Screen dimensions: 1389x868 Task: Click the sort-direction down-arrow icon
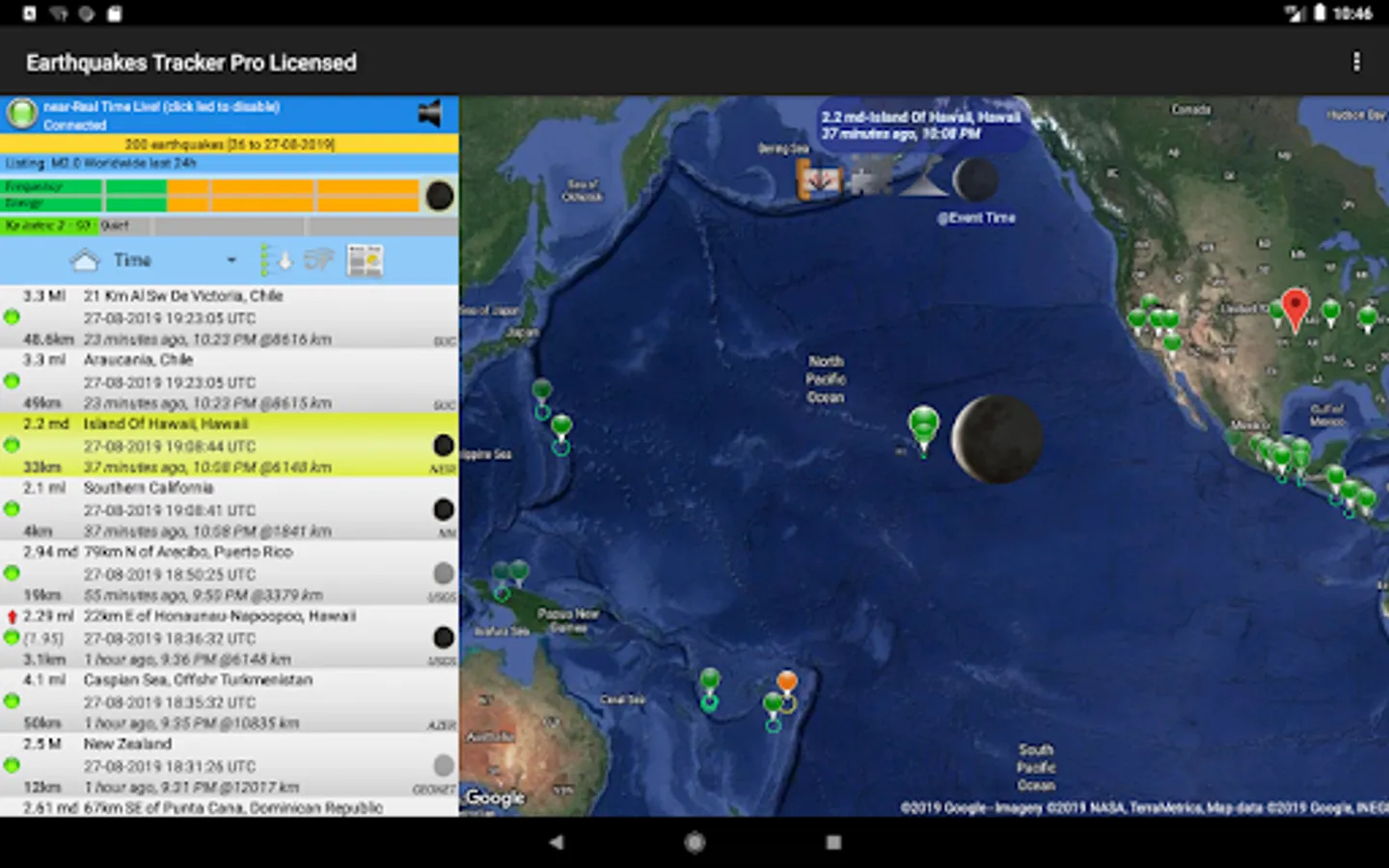coord(276,260)
